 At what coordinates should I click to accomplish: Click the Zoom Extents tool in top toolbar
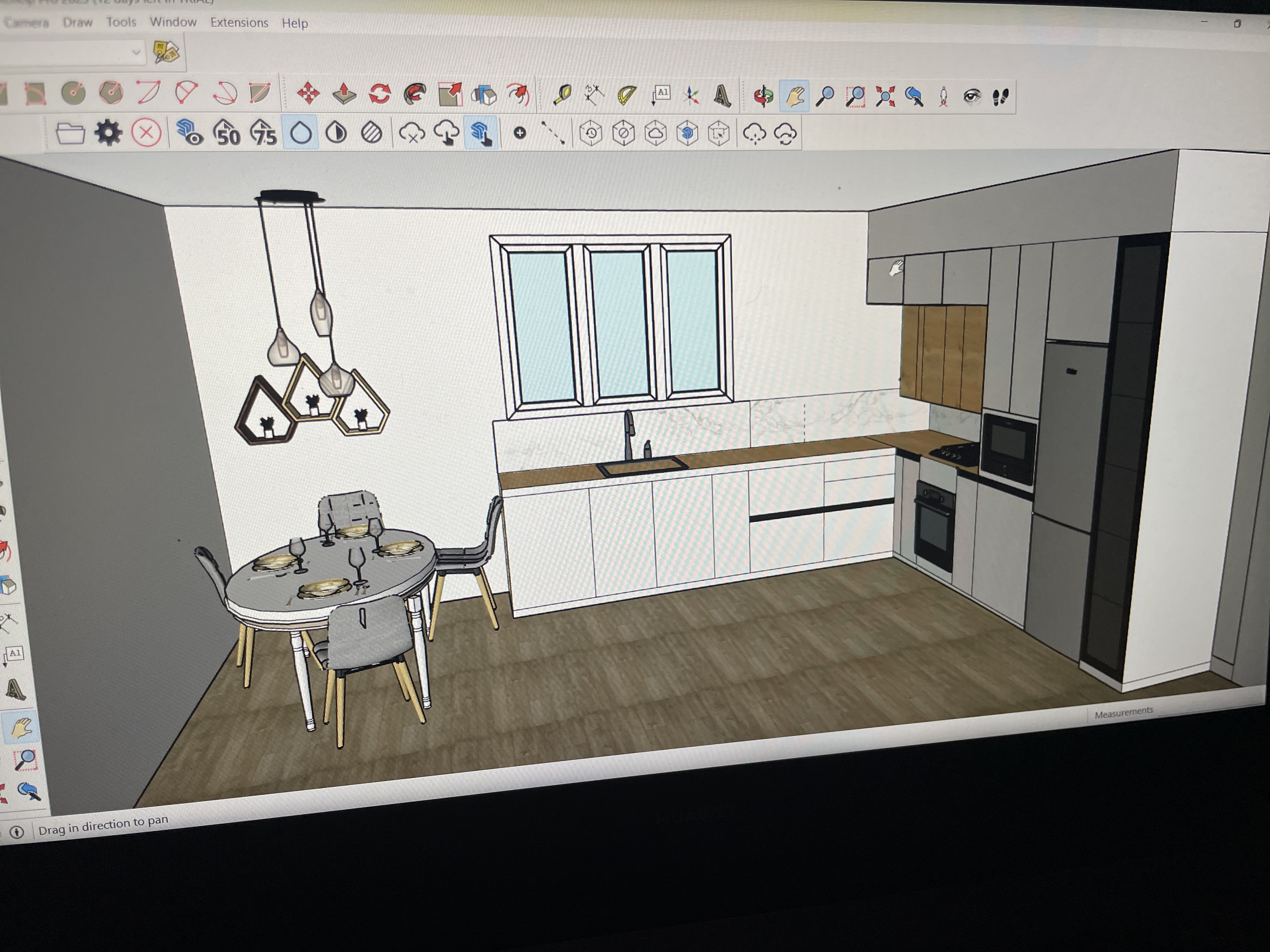pyautogui.click(x=885, y=96)
